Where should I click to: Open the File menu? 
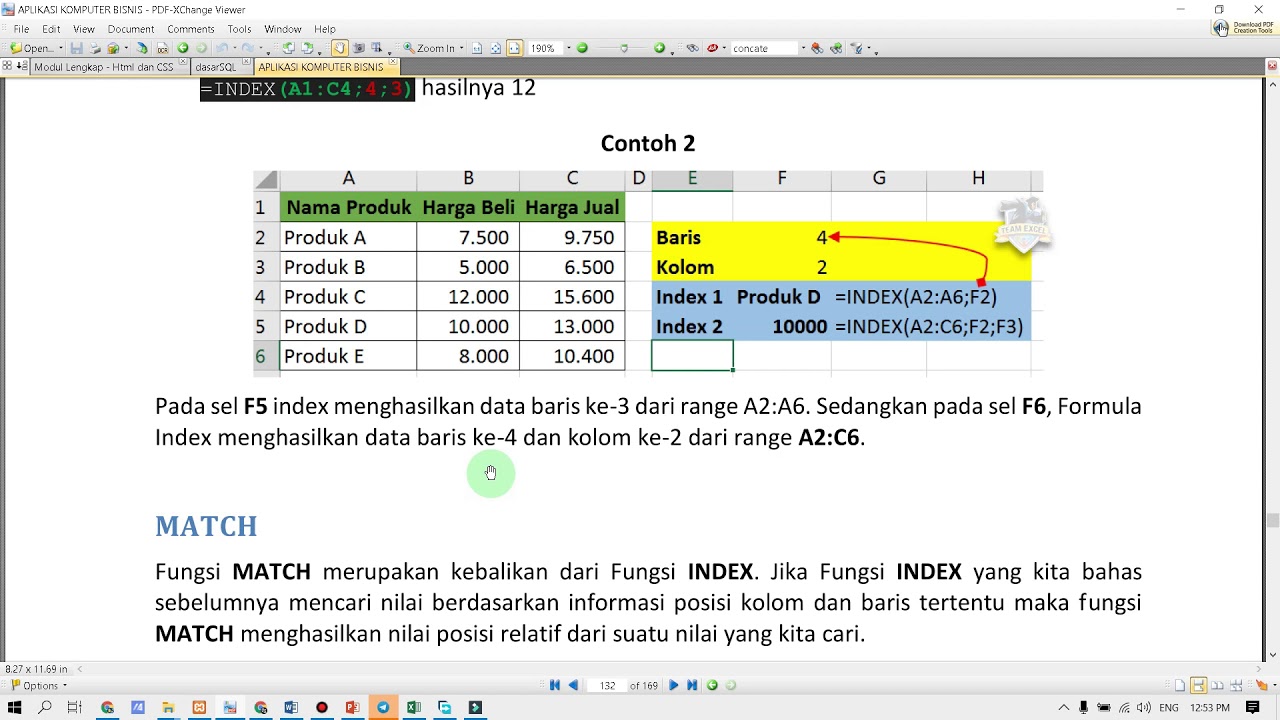(x=21, y=29)
